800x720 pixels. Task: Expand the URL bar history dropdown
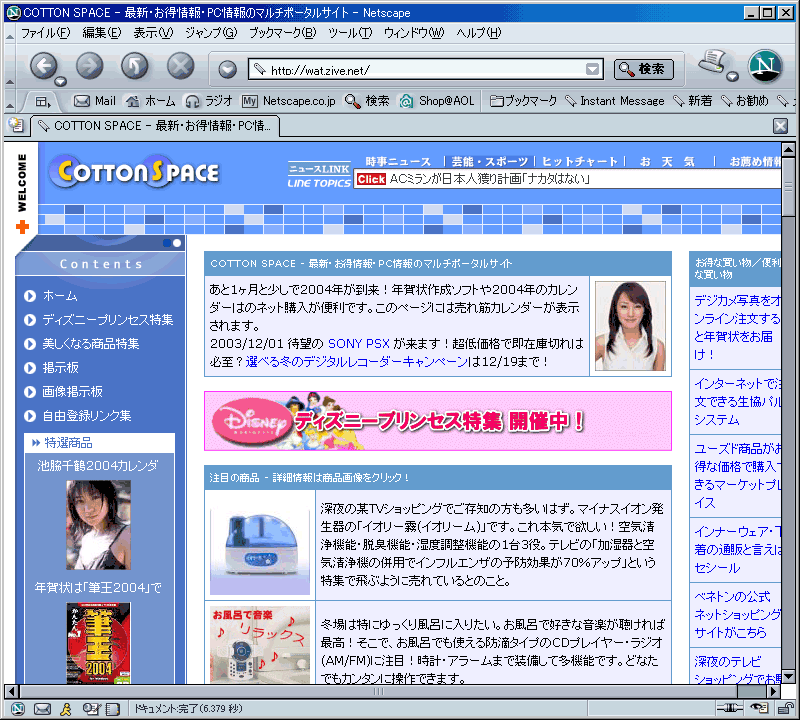coord(592,69)
